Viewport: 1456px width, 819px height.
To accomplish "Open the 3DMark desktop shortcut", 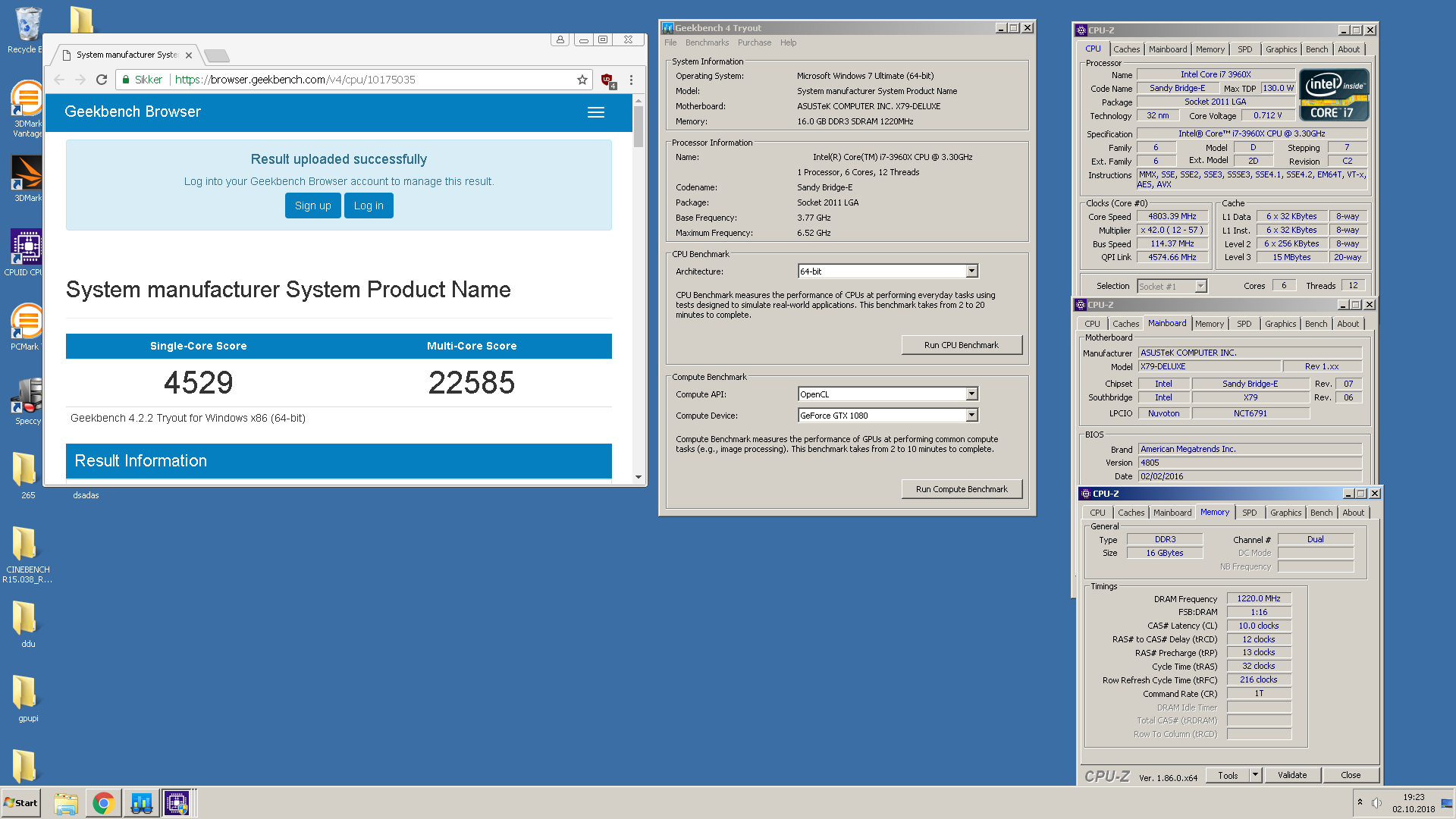I will tap(27, 178).
